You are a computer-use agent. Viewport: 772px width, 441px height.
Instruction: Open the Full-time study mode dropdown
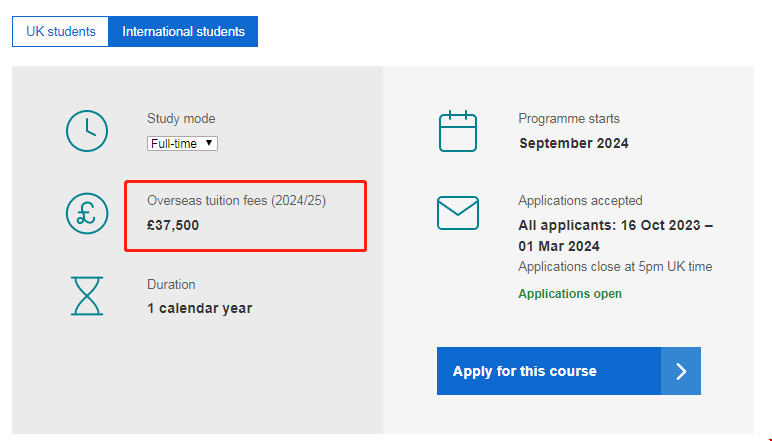[x=182, y=143]
